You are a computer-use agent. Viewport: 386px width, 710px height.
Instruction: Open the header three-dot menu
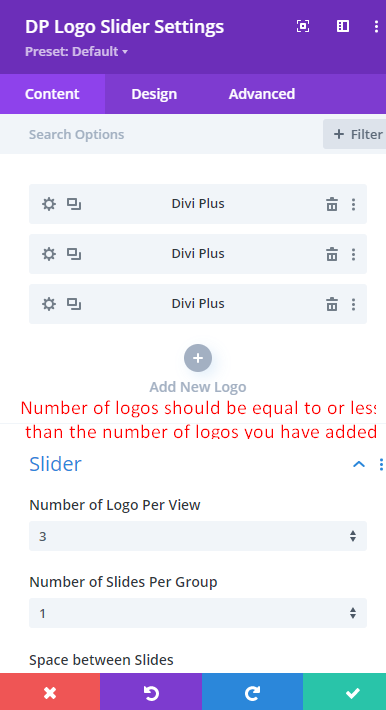(376, 26)
